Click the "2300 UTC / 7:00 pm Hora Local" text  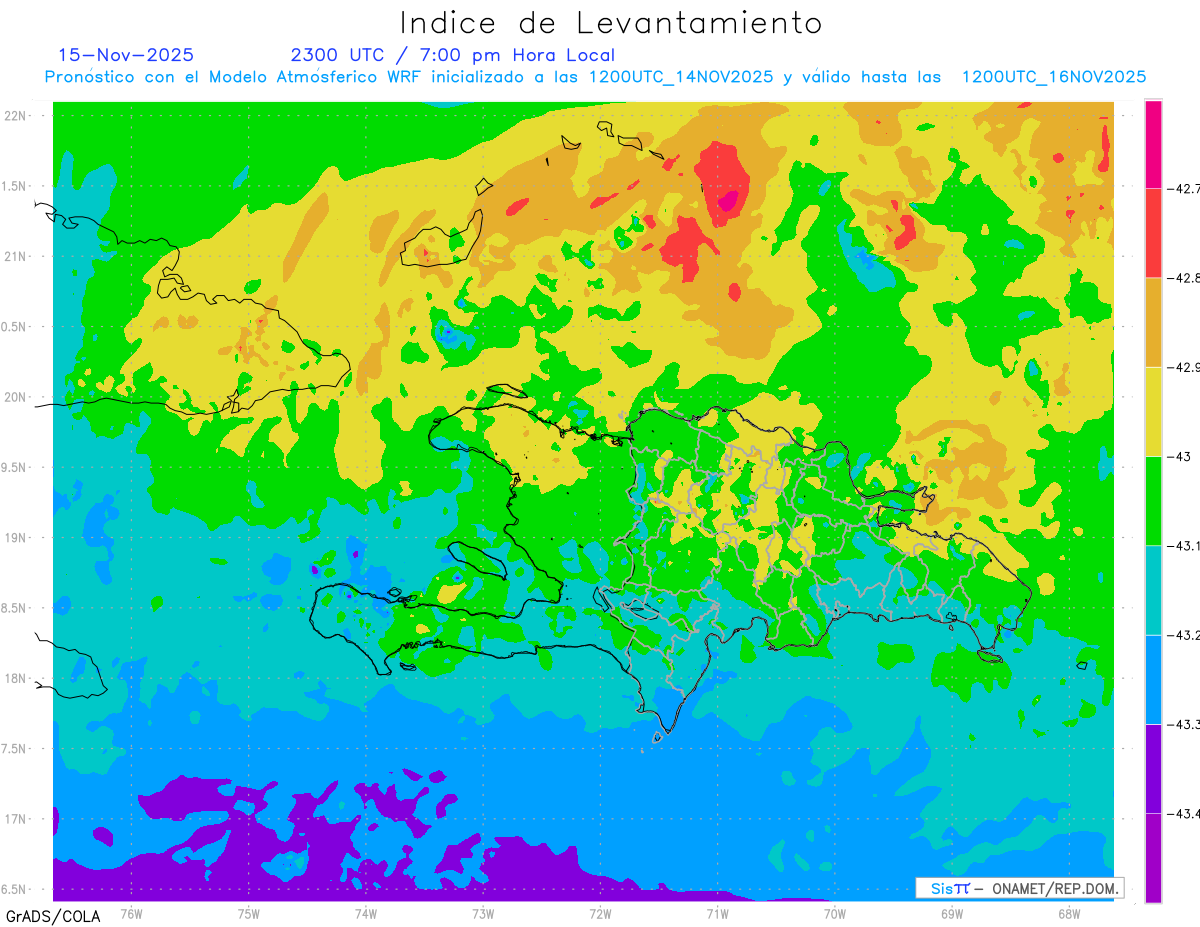(452, 55)
